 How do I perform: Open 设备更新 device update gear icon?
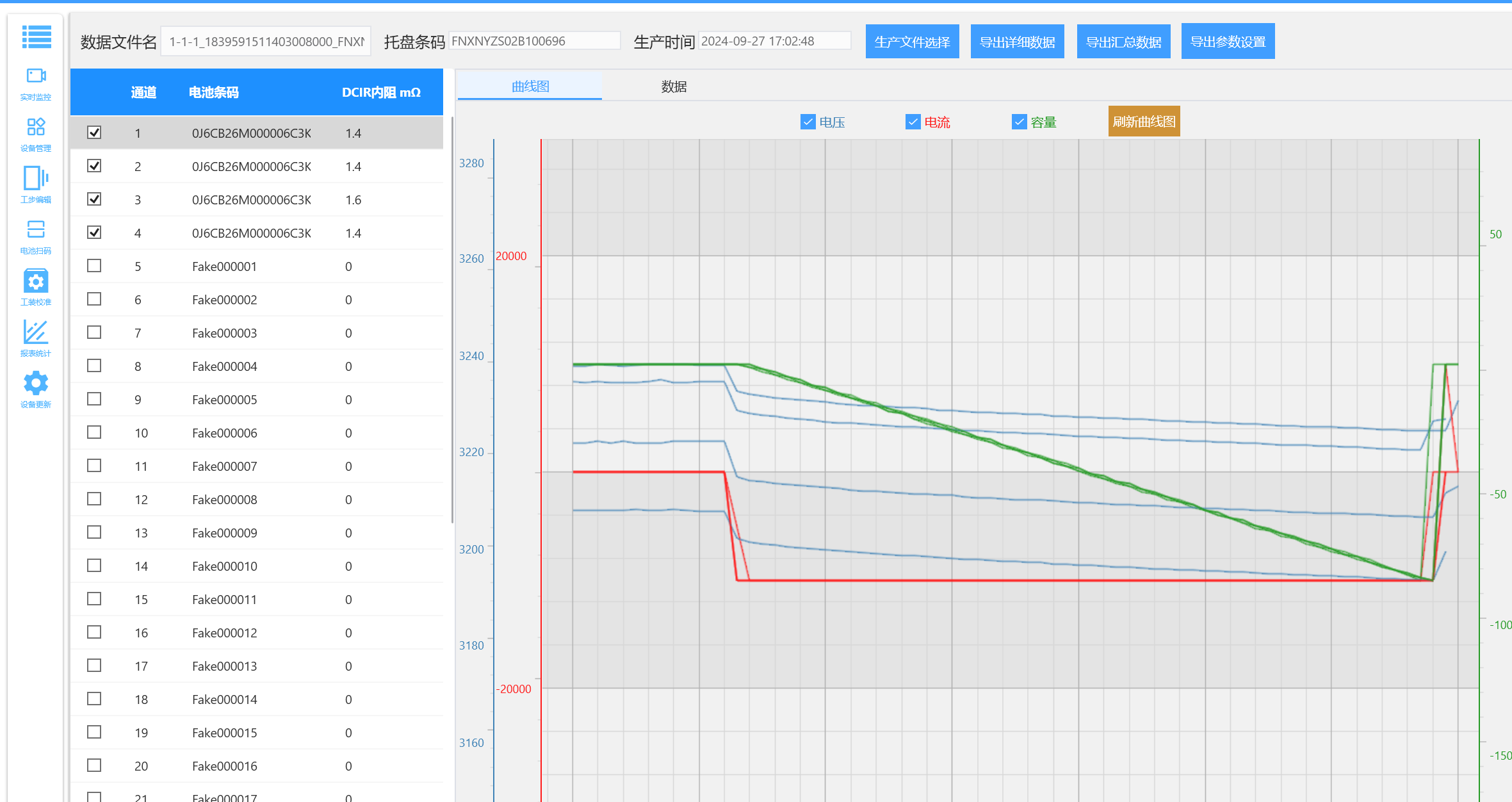36,383
